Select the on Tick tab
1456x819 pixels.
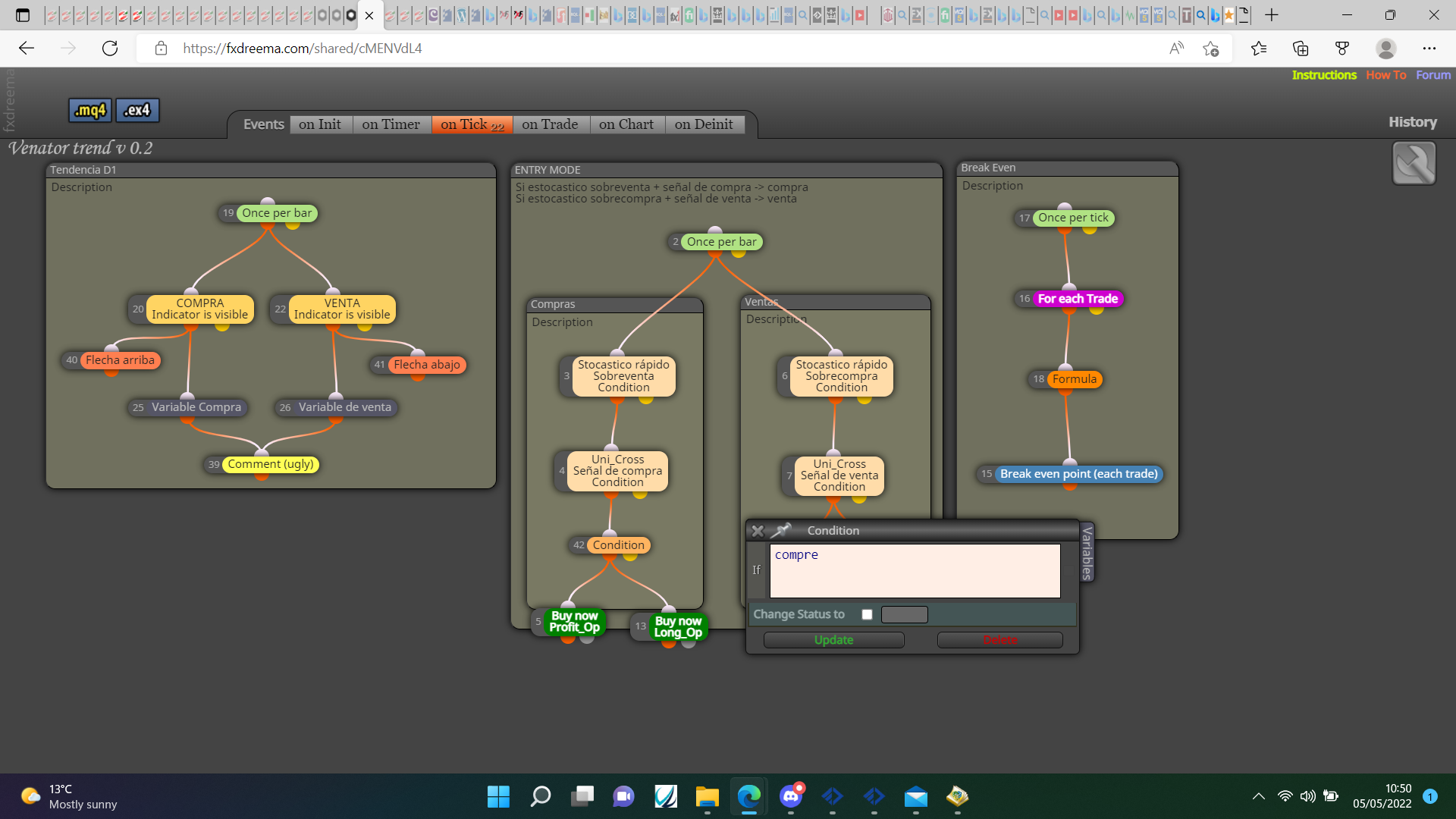(x=472, y=124)
